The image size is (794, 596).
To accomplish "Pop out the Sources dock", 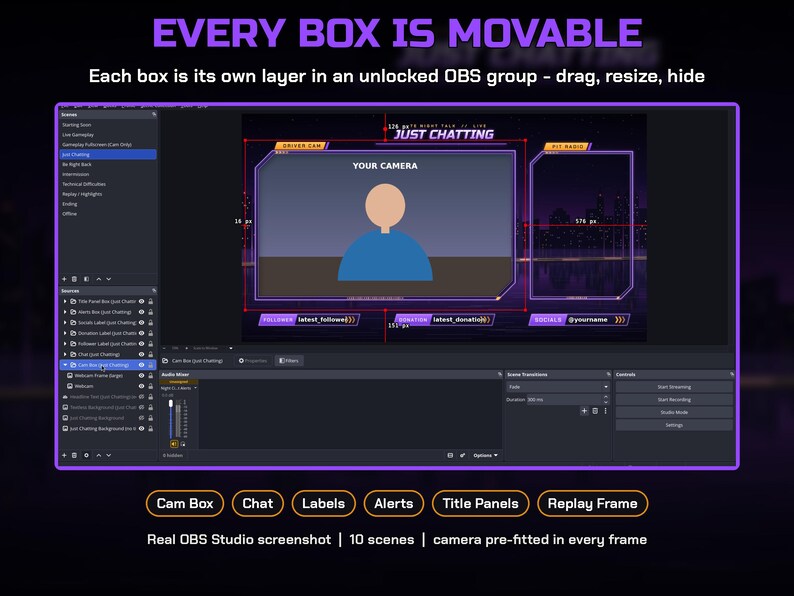I will (x=154, y=291).
